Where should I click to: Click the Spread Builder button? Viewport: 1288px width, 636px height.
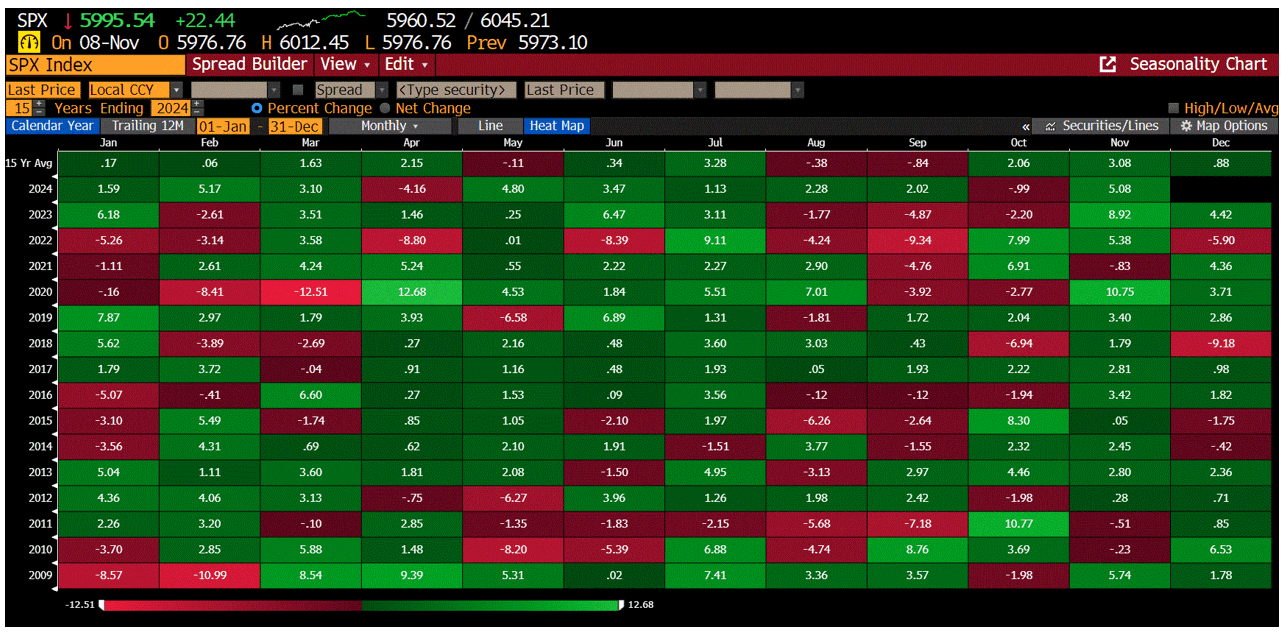pos(249,63)
